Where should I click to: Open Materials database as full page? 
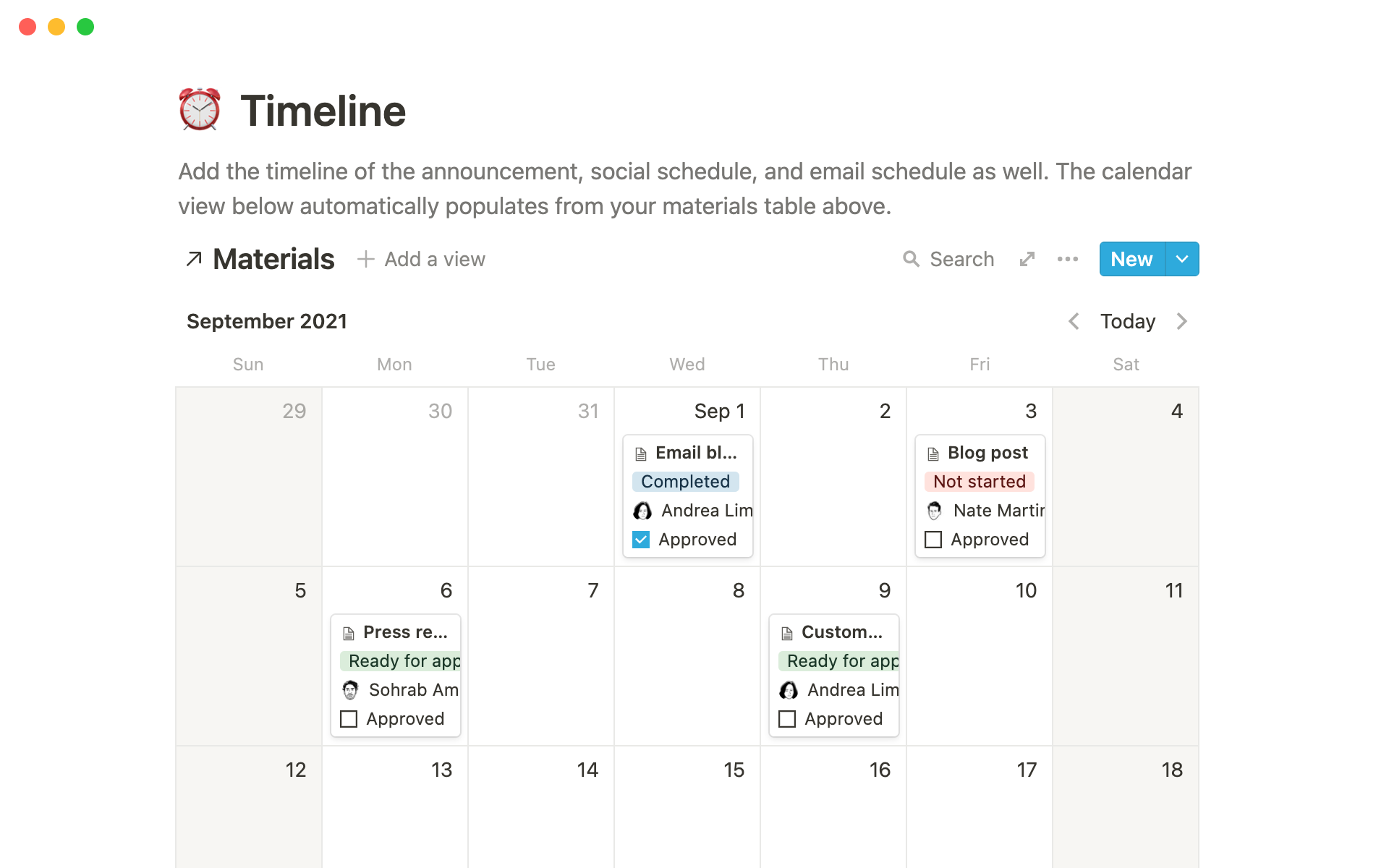1027,259
